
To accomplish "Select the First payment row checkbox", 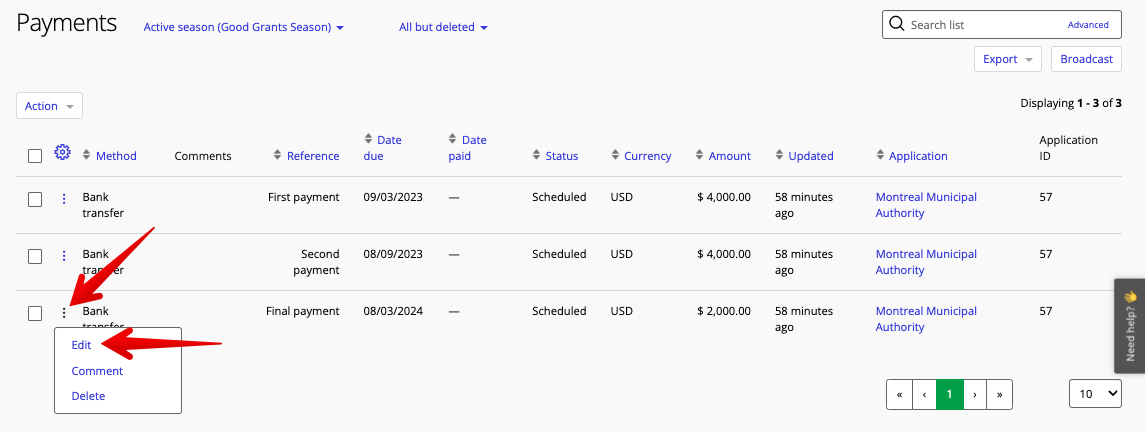I will [35, 199].
